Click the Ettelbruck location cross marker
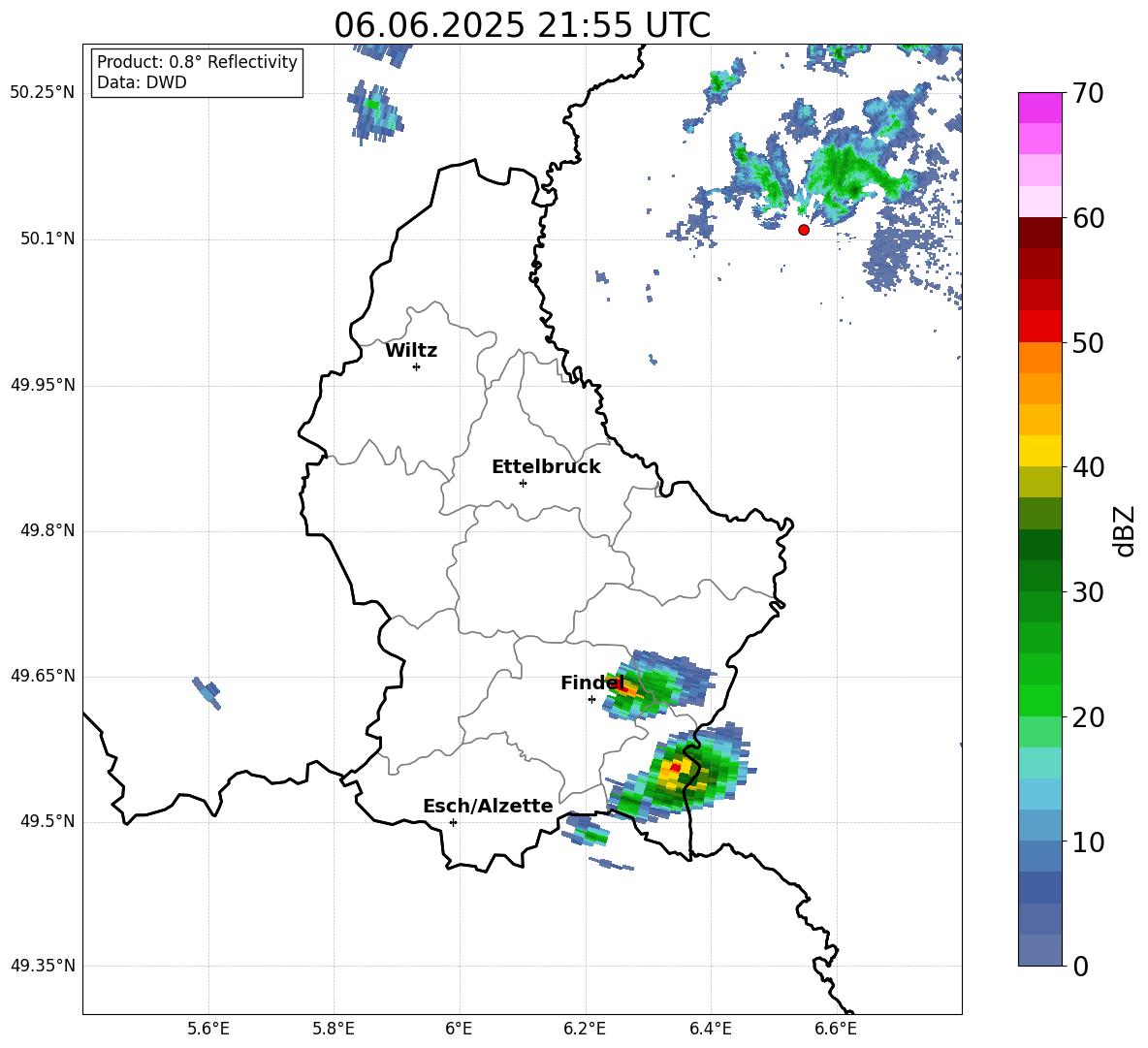Image resolution: width=1148 pixels, height=1048 pixels. coord(523,483)
